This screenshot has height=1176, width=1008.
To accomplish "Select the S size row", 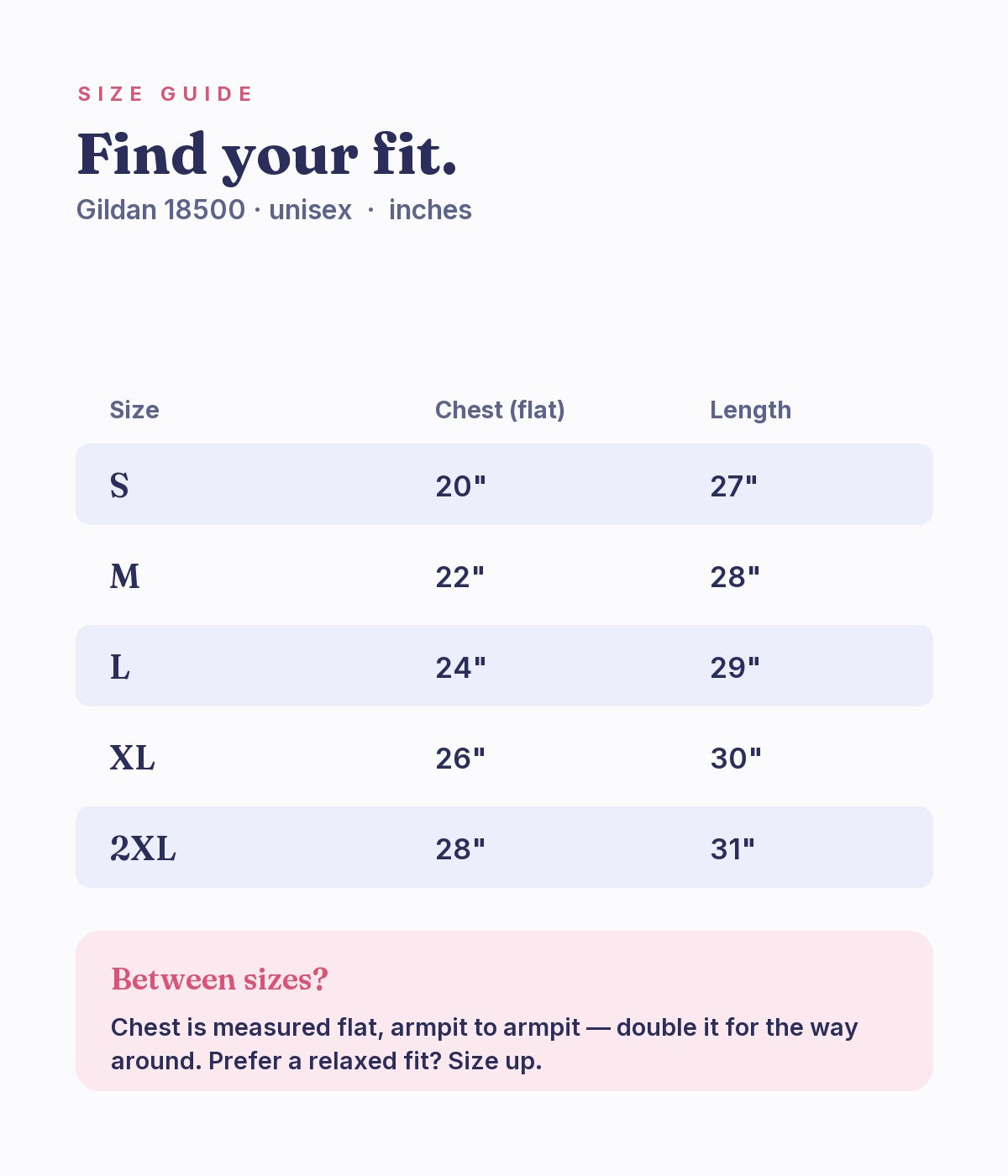I will click(x=504, y=485).
